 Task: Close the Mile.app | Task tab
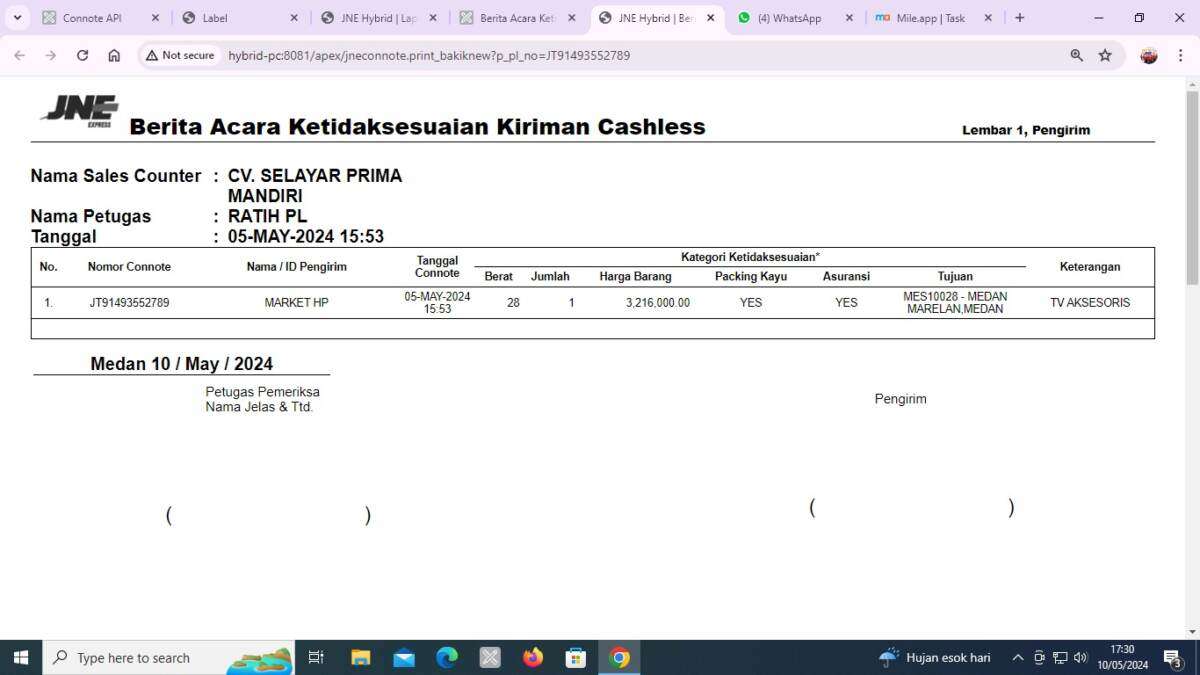pos(988,18)
